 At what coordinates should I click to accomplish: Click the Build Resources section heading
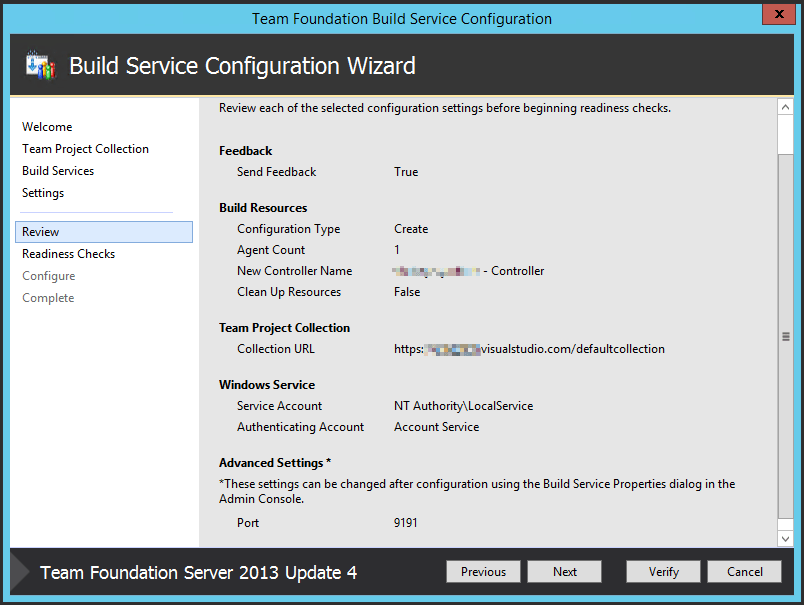(x=263, y=208)
